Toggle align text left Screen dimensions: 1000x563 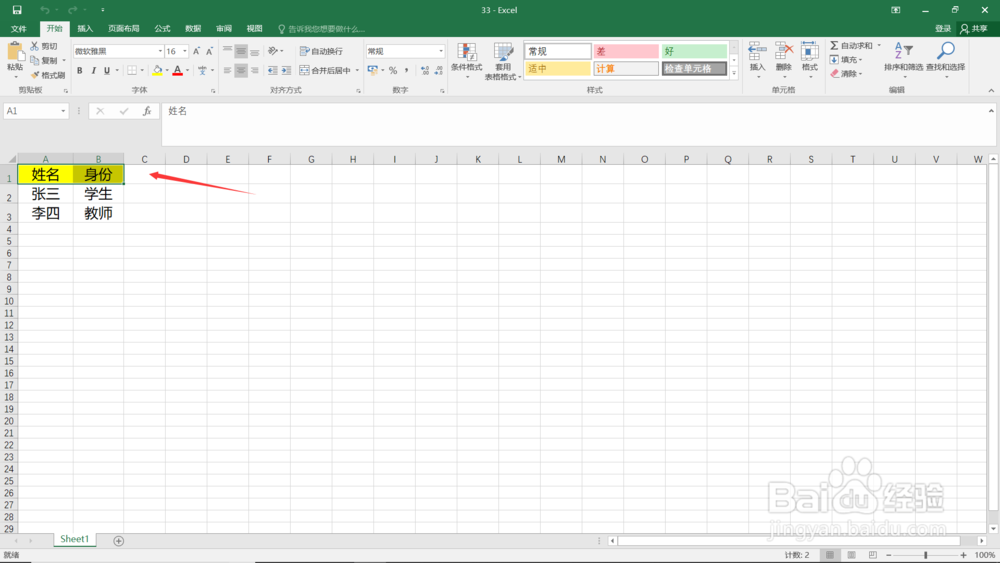coord(227,70)
